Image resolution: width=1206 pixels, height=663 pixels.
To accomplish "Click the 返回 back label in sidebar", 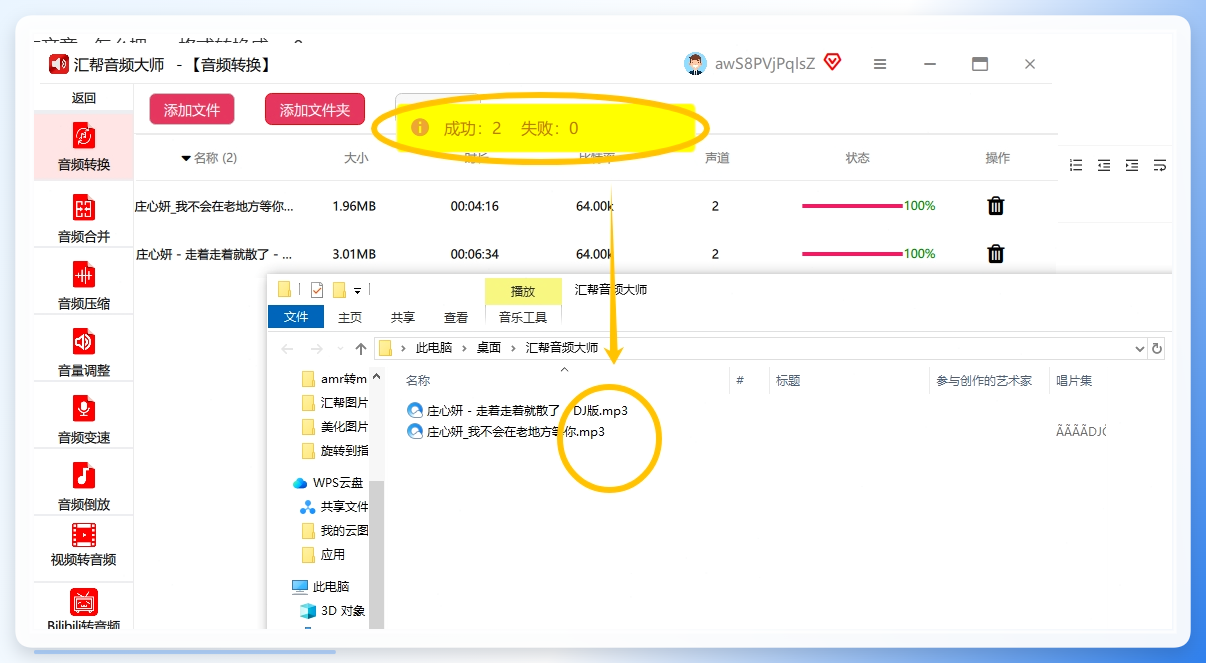I will [x=84, y=98].
